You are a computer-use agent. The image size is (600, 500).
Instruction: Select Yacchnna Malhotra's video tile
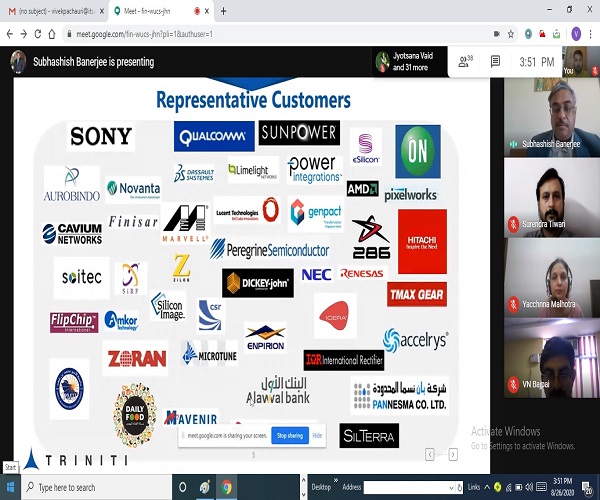click(x=552, y=278)
